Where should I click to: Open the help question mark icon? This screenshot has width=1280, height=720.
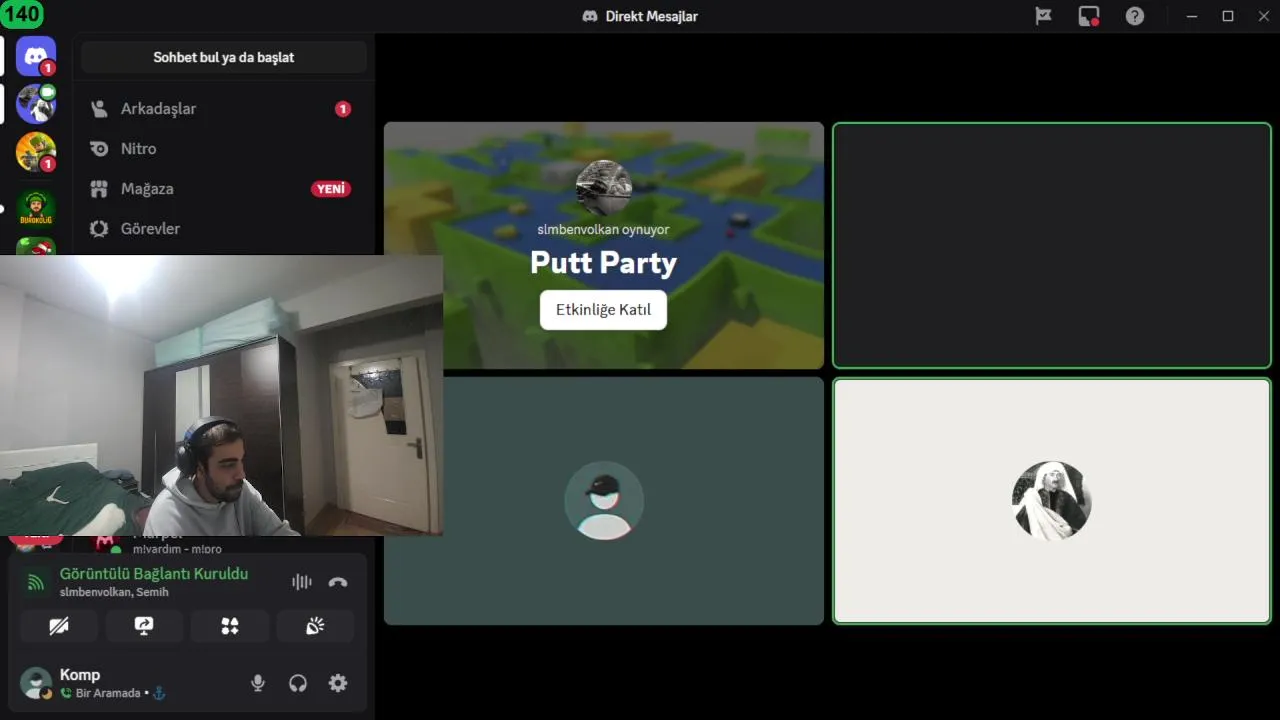click(x=1135, y=16)
